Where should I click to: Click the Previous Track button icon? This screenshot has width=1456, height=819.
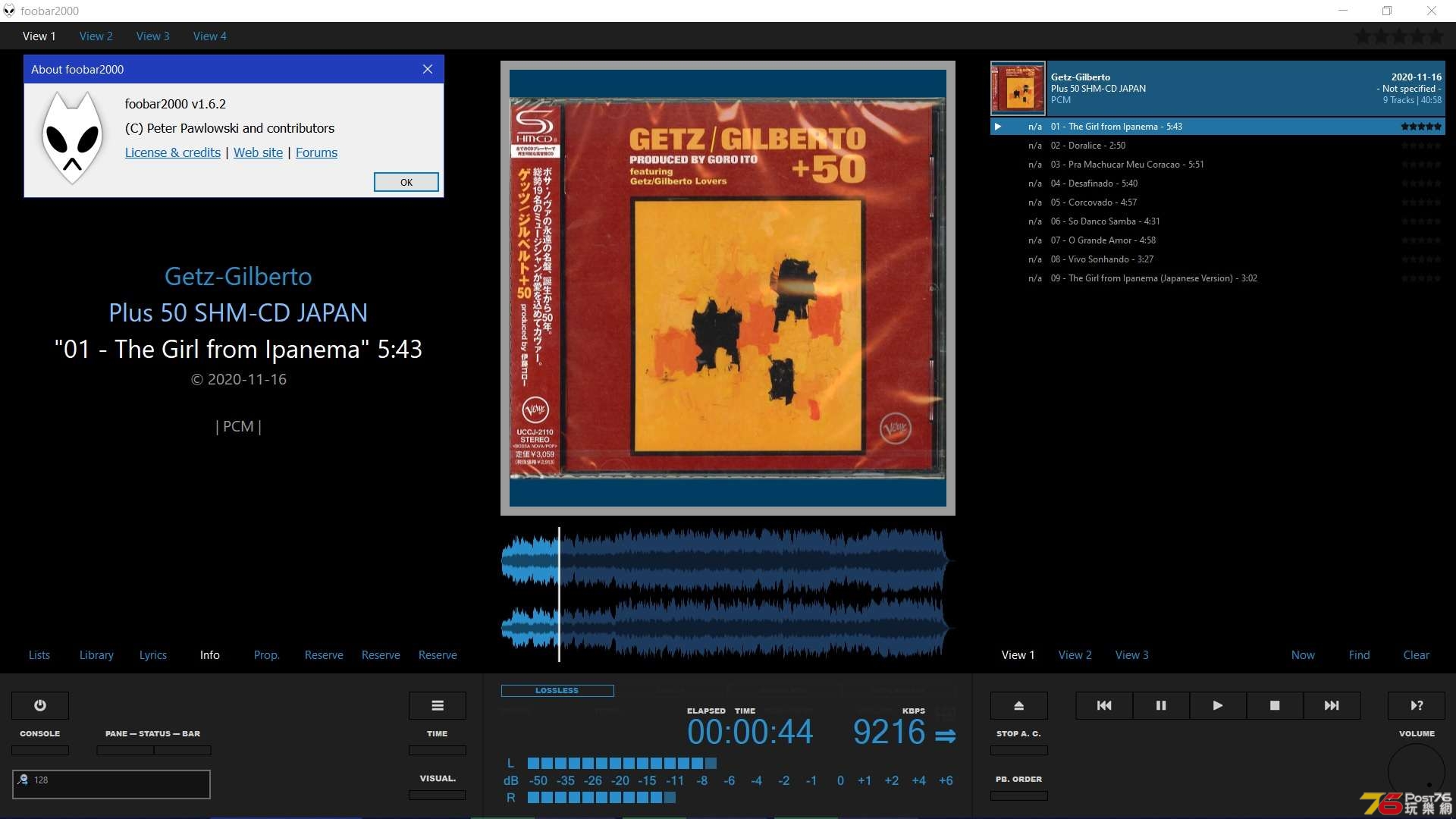point(1104,705)
